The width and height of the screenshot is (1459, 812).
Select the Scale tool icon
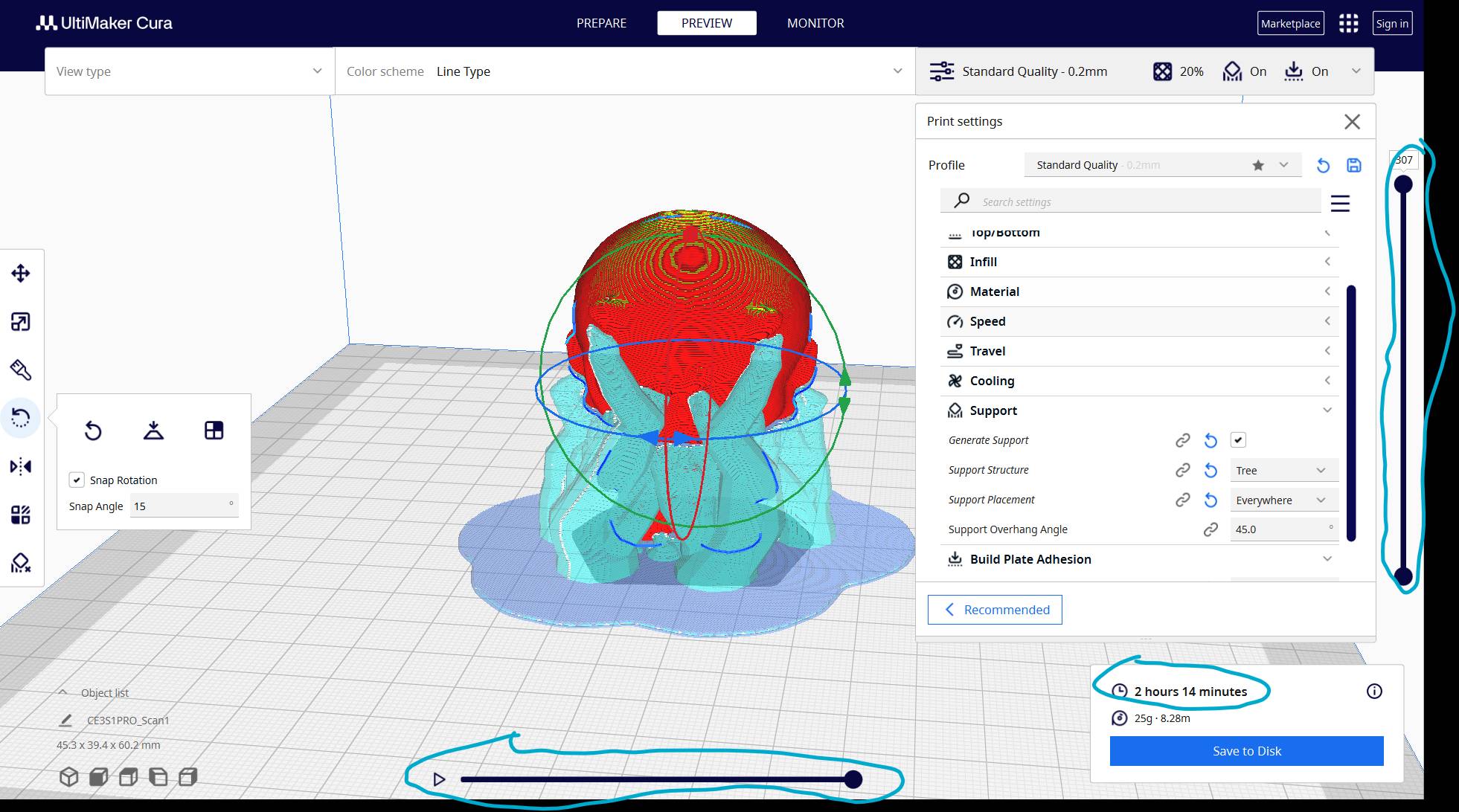coord(21,322)
